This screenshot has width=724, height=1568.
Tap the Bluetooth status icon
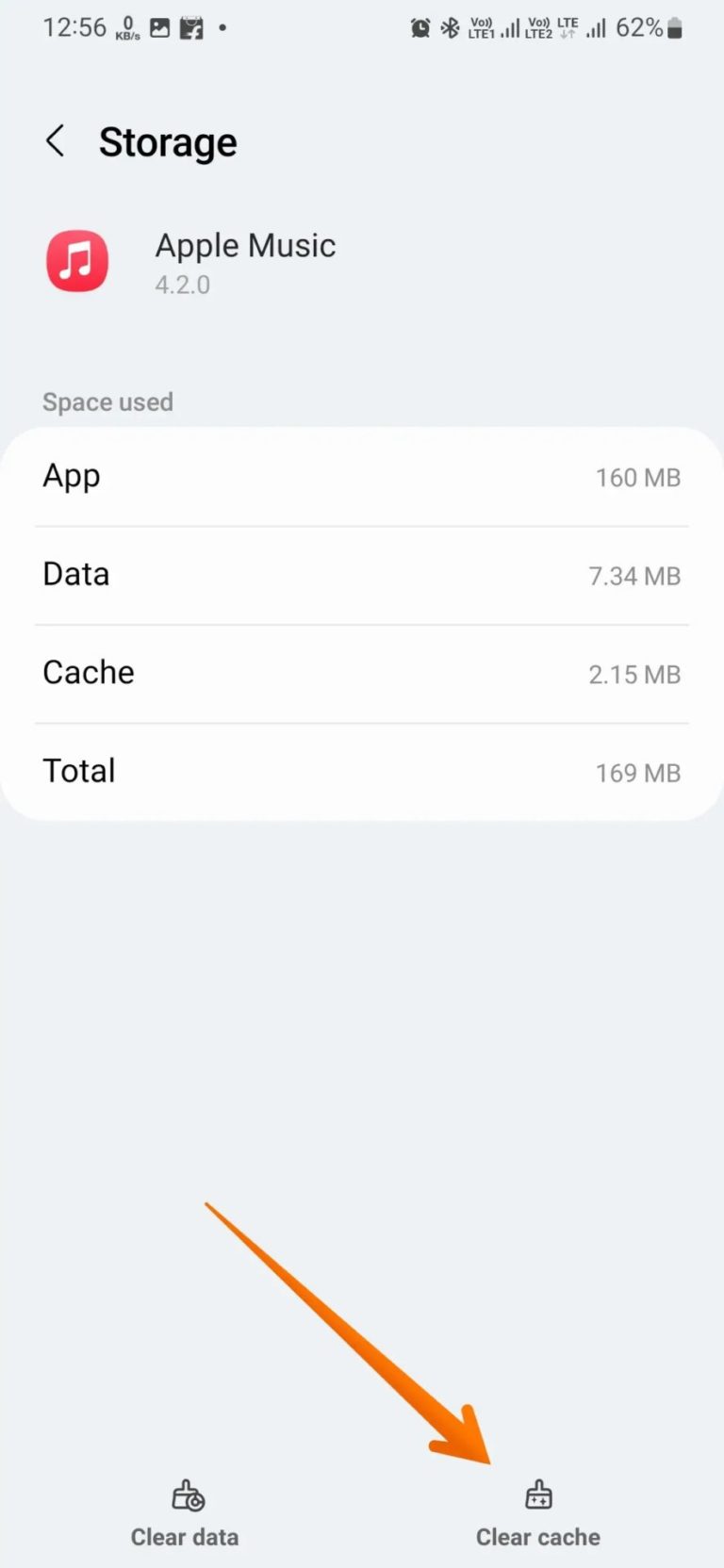[450, 28]
